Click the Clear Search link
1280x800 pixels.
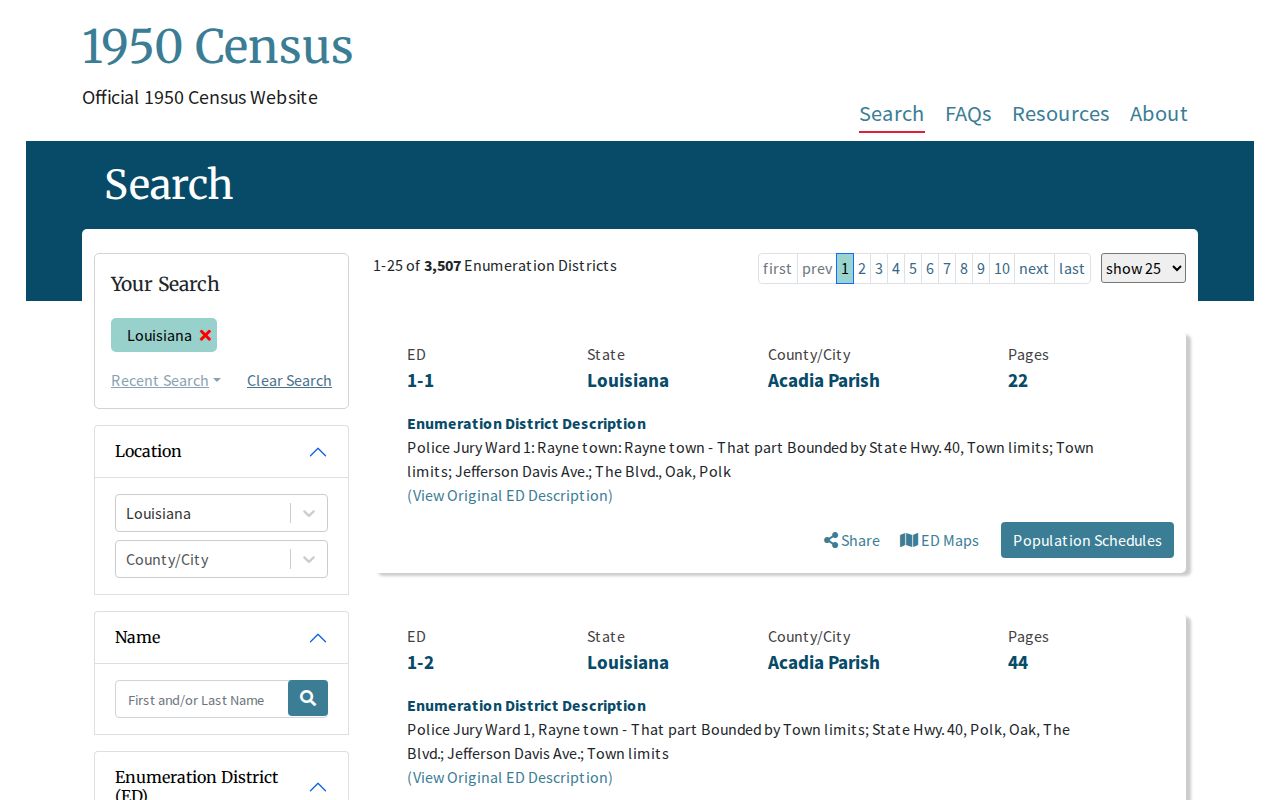[x=289, y=380]
